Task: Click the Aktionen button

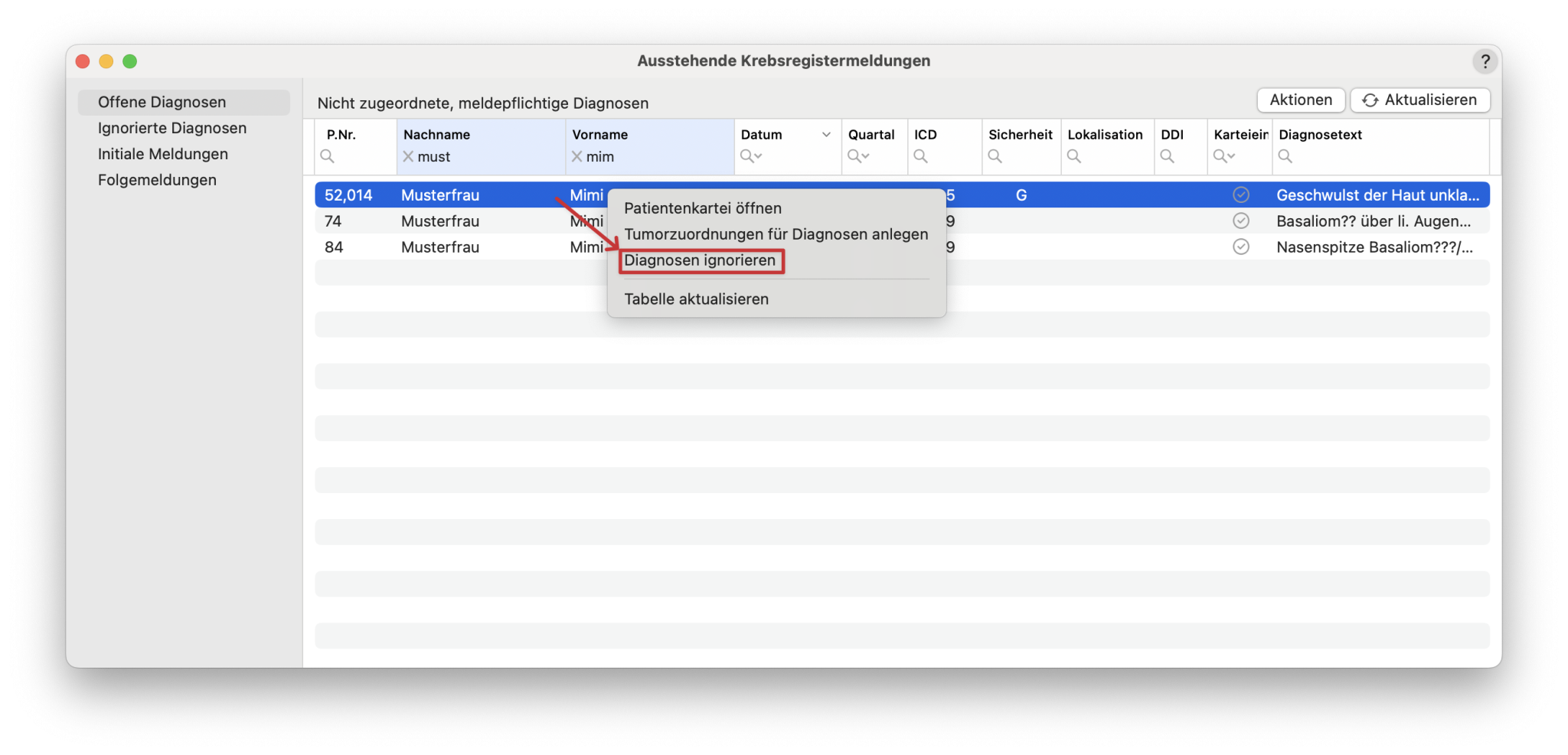Action: [x=1300, y=100]
